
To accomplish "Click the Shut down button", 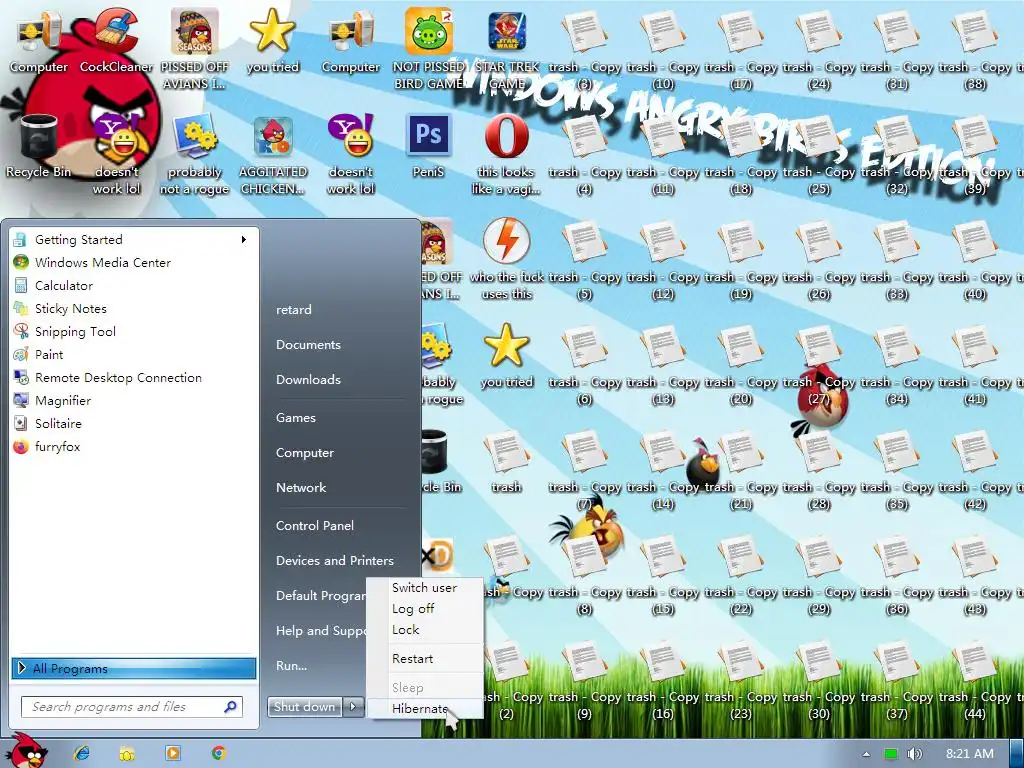I will [304, 707].
